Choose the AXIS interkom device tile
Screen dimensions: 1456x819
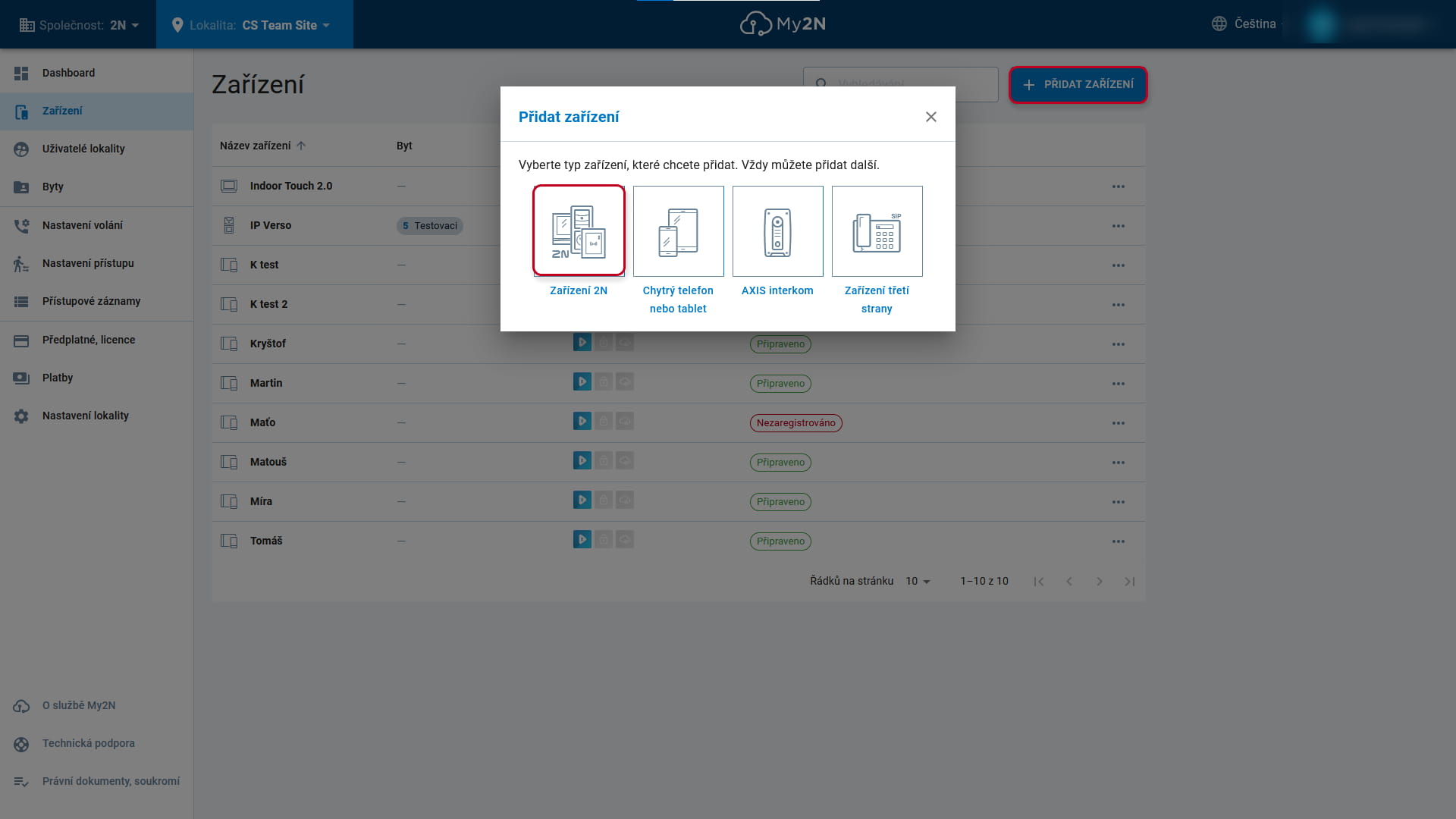(x=777, y=231)
